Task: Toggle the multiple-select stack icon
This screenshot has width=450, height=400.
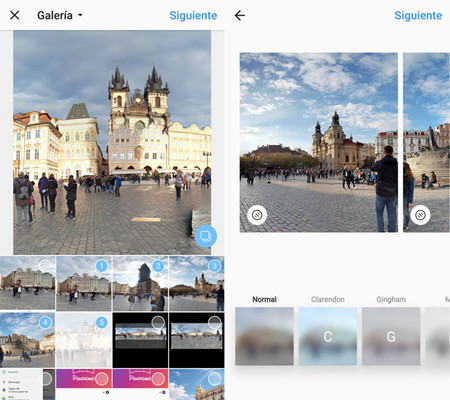Action: [x=205, y=236]
